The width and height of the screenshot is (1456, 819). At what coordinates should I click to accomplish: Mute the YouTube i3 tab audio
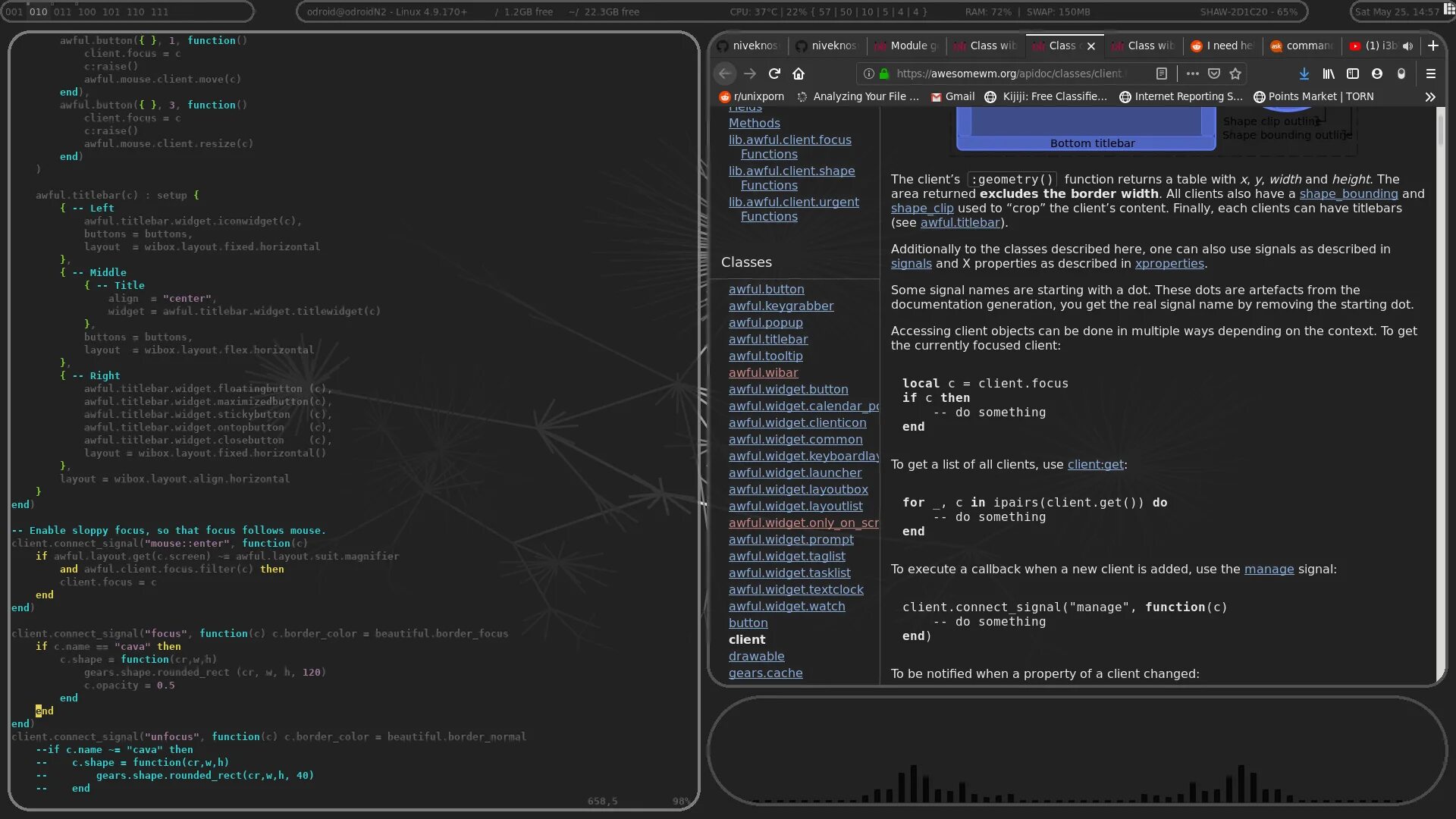[1408, 46]
